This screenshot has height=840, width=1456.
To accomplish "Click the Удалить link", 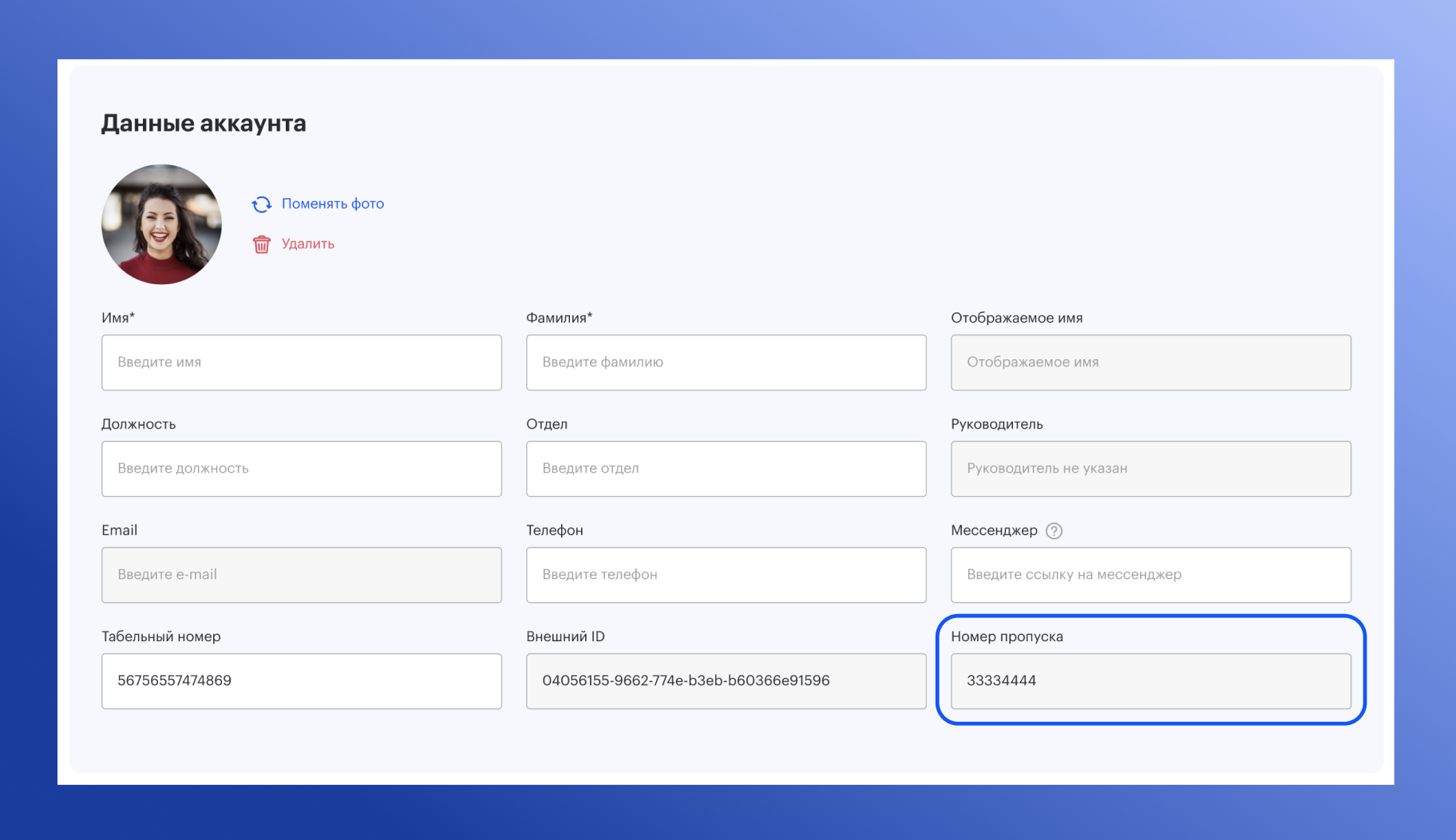I will (308, 244).
